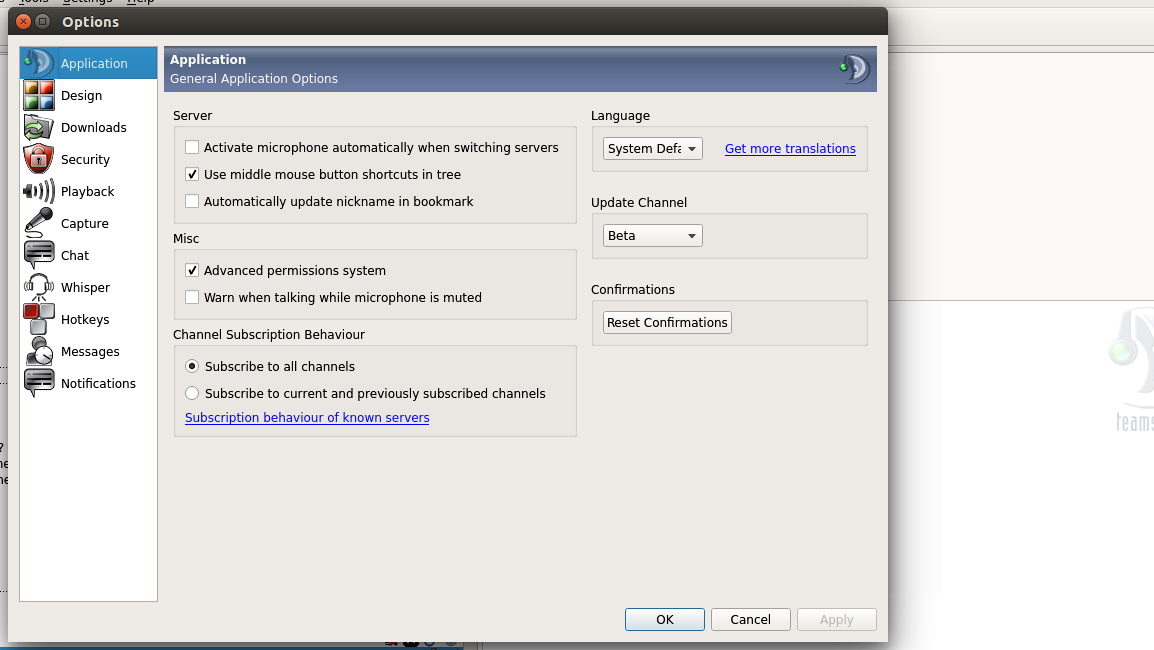Choose Subscribe to current and previously subscribed channels
1154x650 pixels.
pyautogui.click(x=192, y=393)
